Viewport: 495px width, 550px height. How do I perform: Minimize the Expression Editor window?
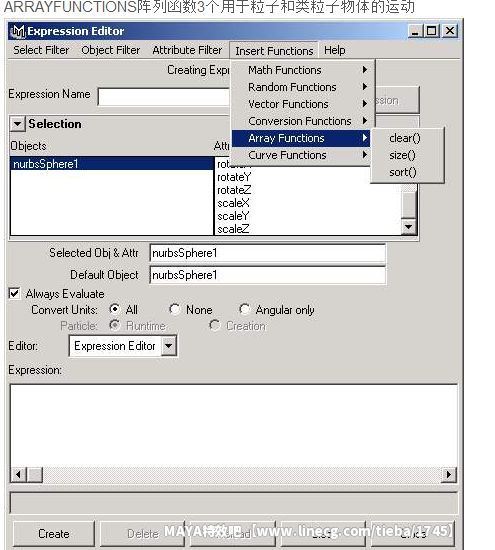415,31
